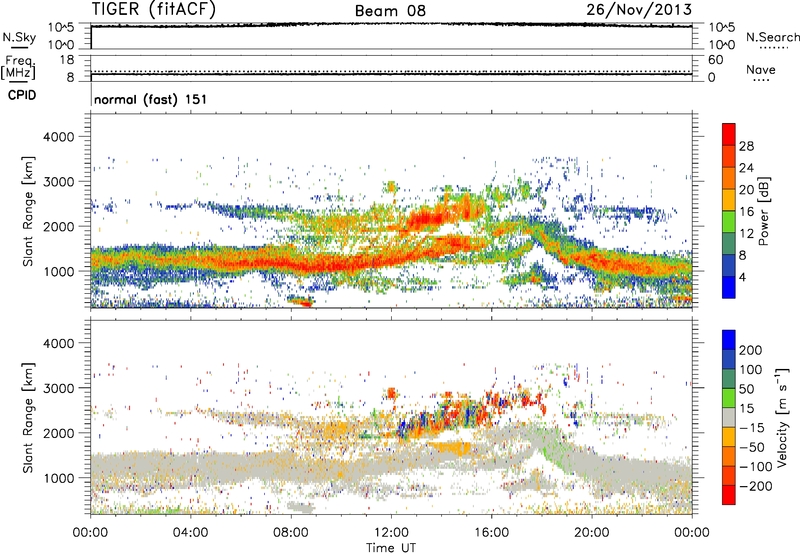Click the 1000 tick of the velocity panel
The height and width of the screenshot is (554, 800).
(x=59, y=478)
